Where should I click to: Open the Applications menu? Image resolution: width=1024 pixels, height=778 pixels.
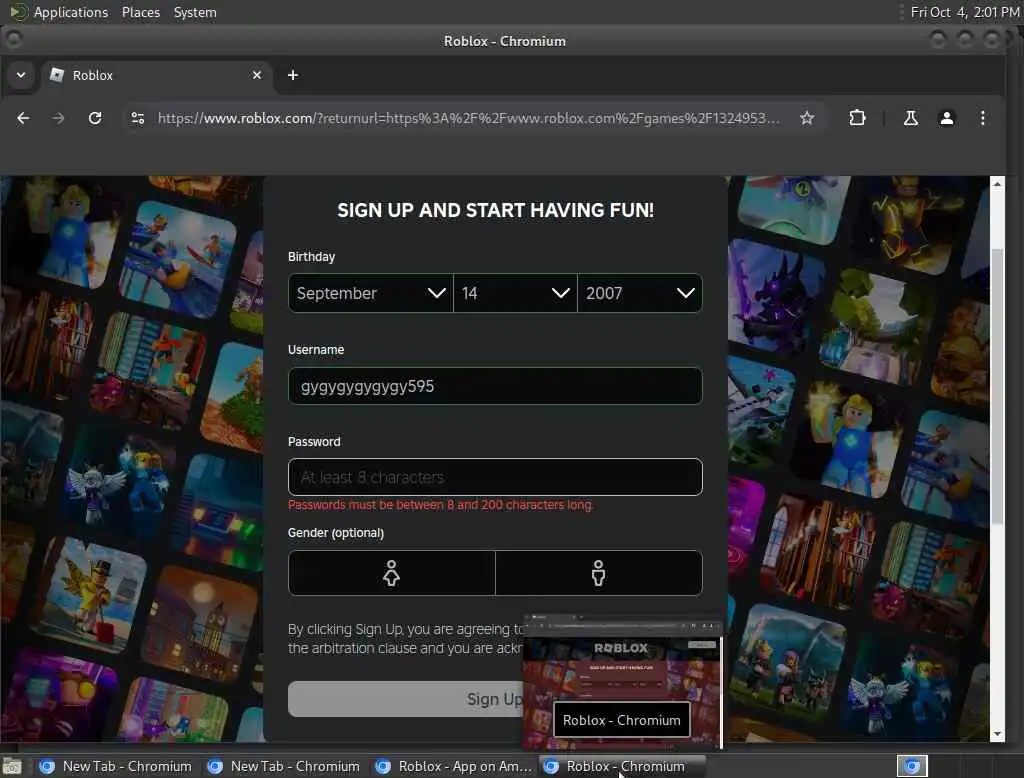coord(71,12)
